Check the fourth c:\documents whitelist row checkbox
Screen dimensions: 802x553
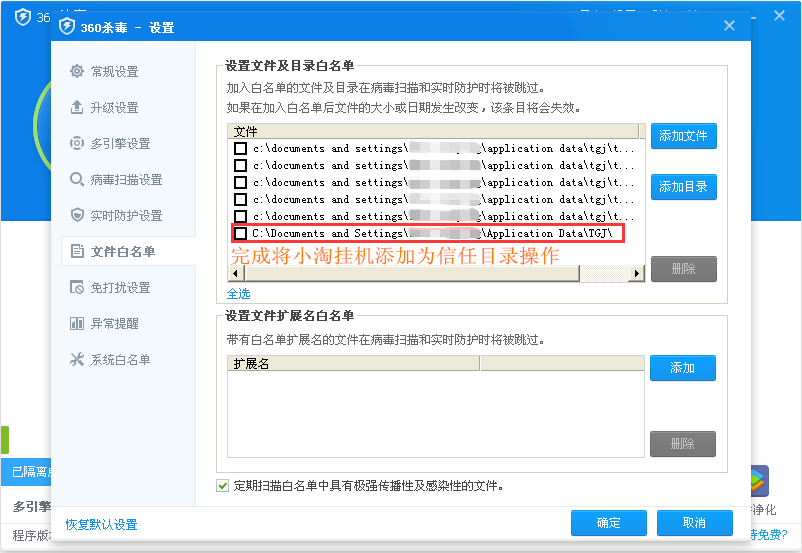tap(240, 199)
